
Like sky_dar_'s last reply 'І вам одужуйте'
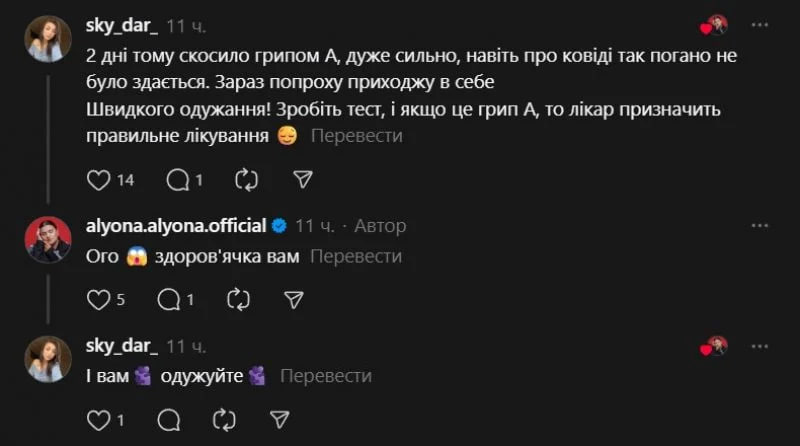[98, 418]
